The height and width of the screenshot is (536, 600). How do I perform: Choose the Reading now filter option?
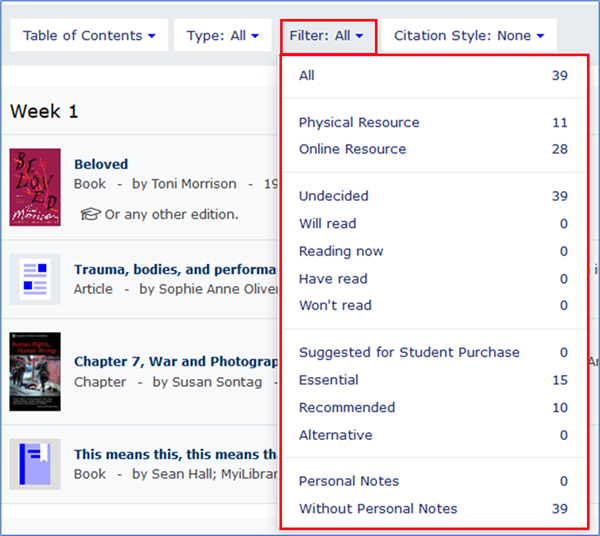[x=341, y=251]
